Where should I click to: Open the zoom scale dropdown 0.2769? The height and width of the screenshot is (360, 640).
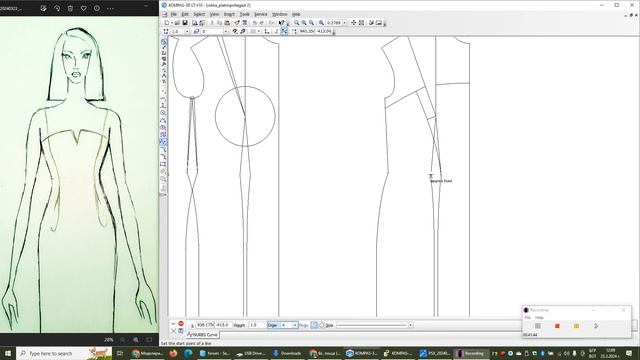tap(344, 23)
